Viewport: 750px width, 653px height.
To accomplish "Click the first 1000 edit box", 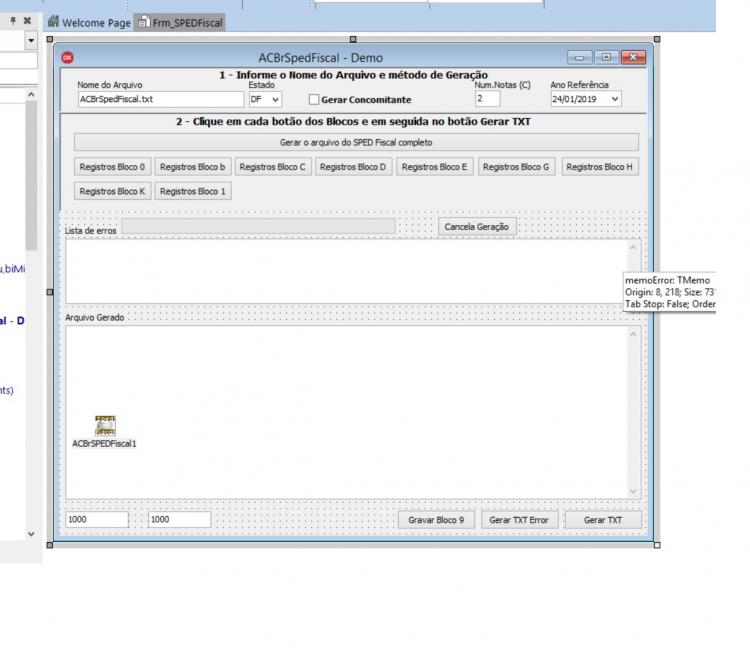I will (97, 520).
